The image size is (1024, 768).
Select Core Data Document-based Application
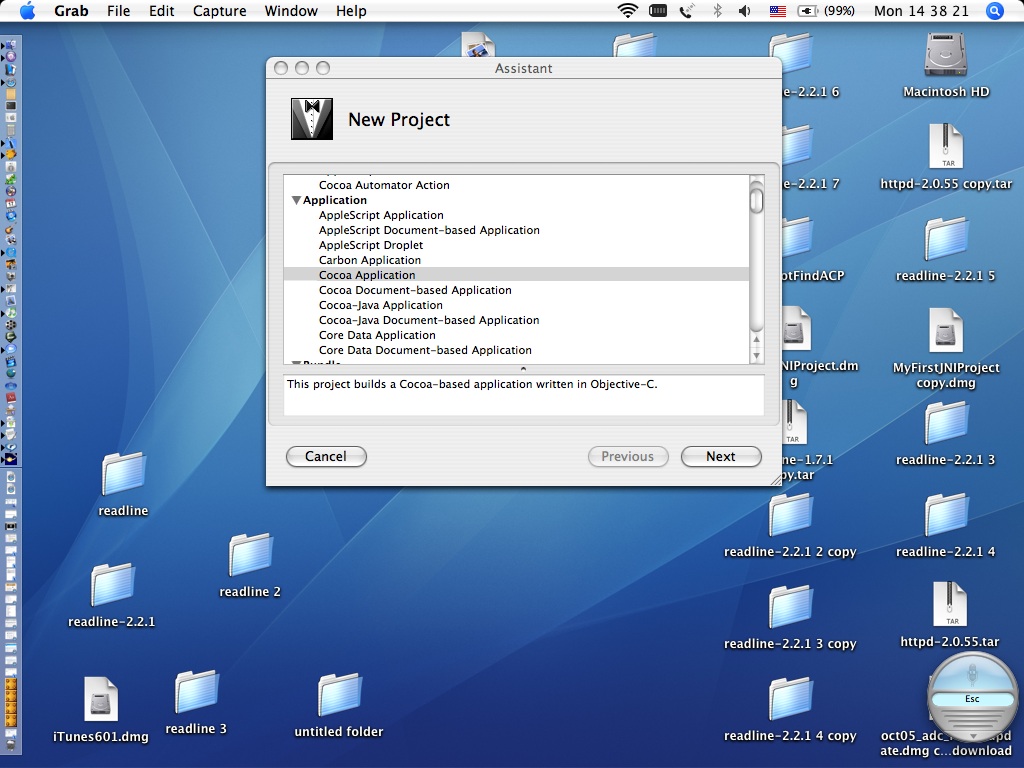425,351
